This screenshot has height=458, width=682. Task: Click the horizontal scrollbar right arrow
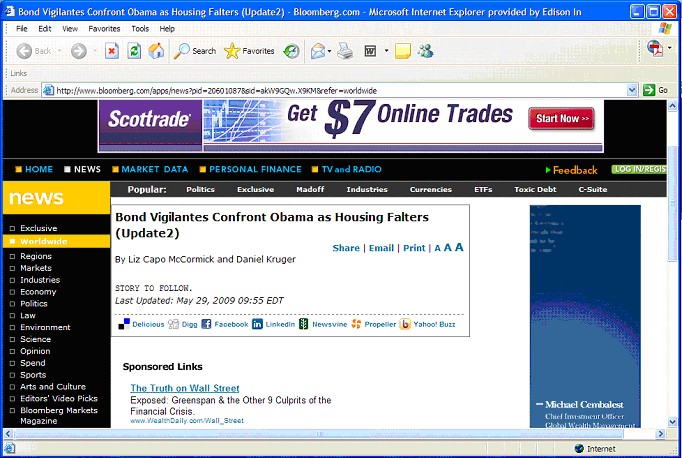point(661,434)
